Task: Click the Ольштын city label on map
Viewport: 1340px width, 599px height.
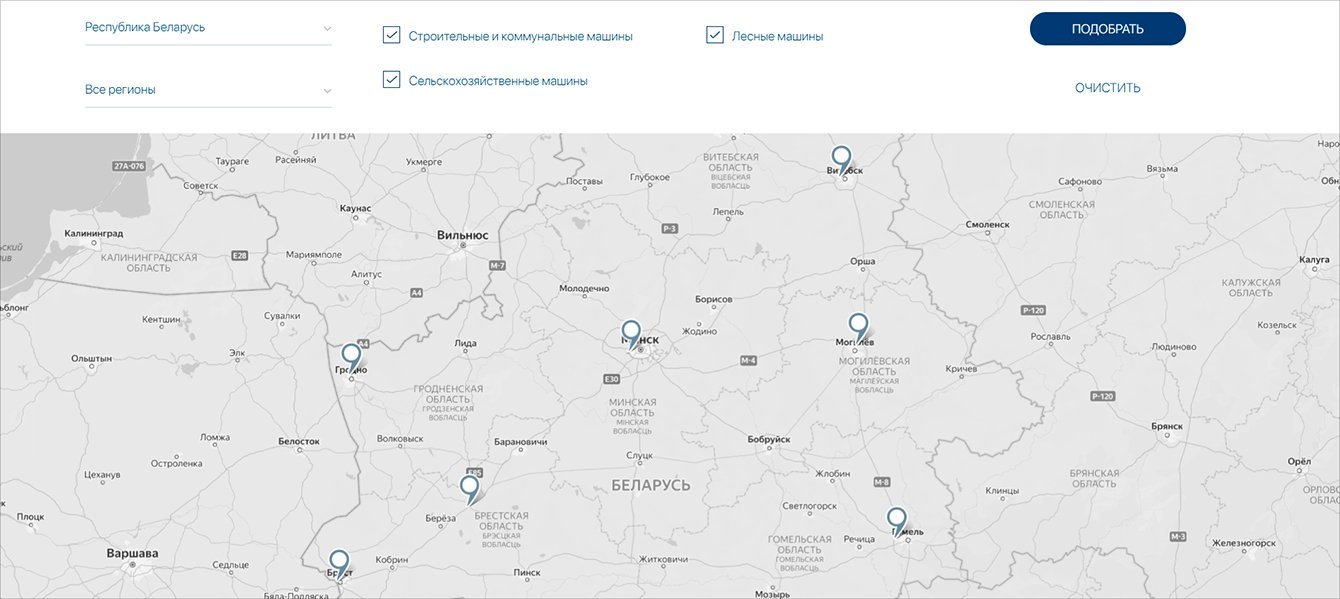Action: pyautogui.click(x=93, y=358)
